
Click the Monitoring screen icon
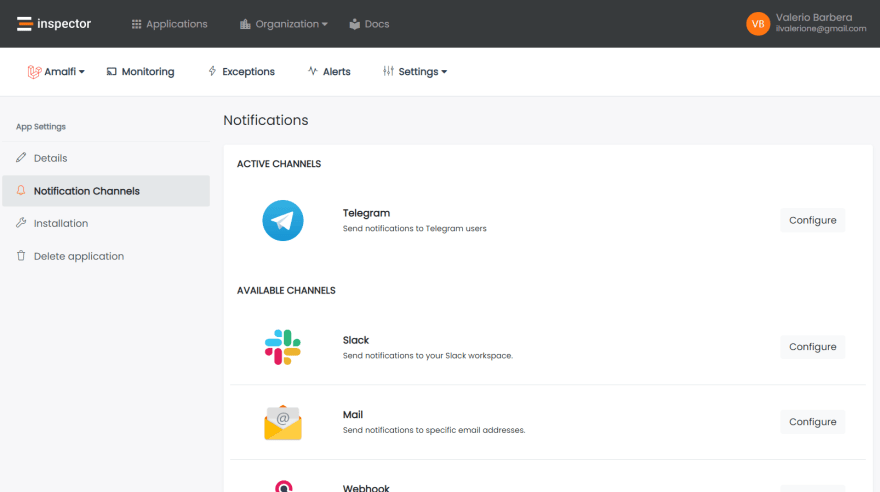[x=112, y=71]
